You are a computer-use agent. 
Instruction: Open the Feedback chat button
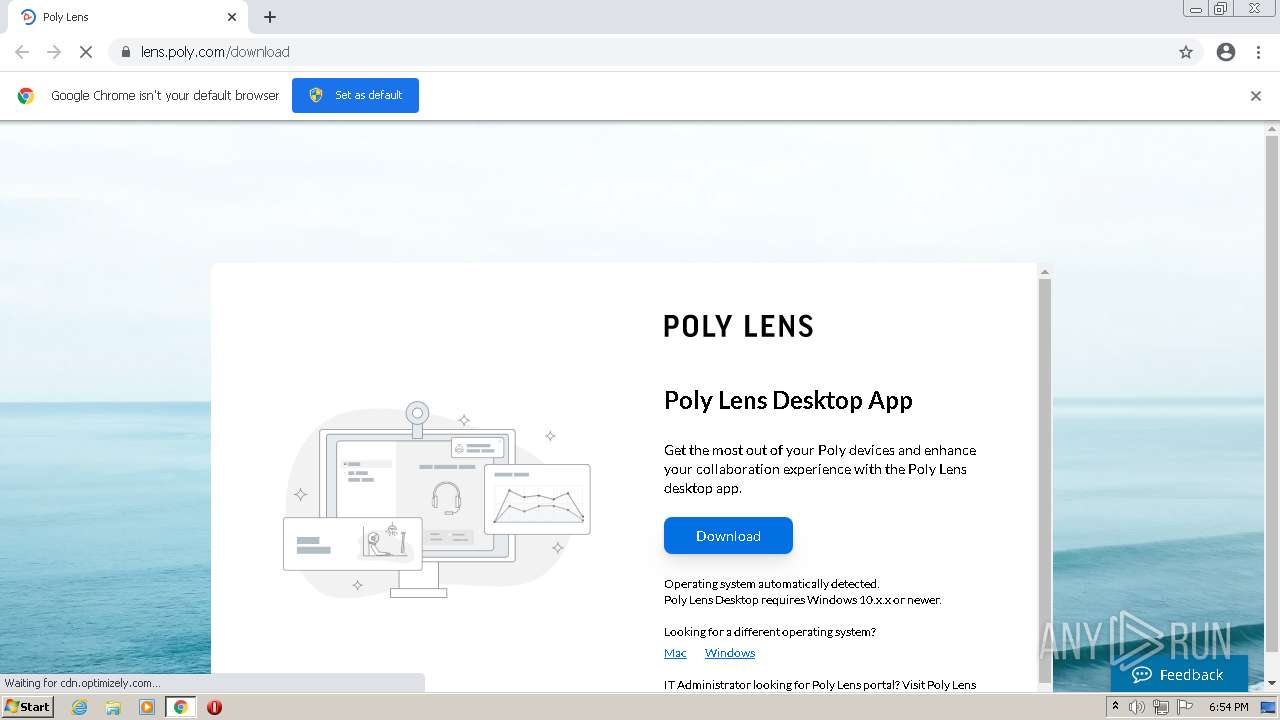(1179, 674)
